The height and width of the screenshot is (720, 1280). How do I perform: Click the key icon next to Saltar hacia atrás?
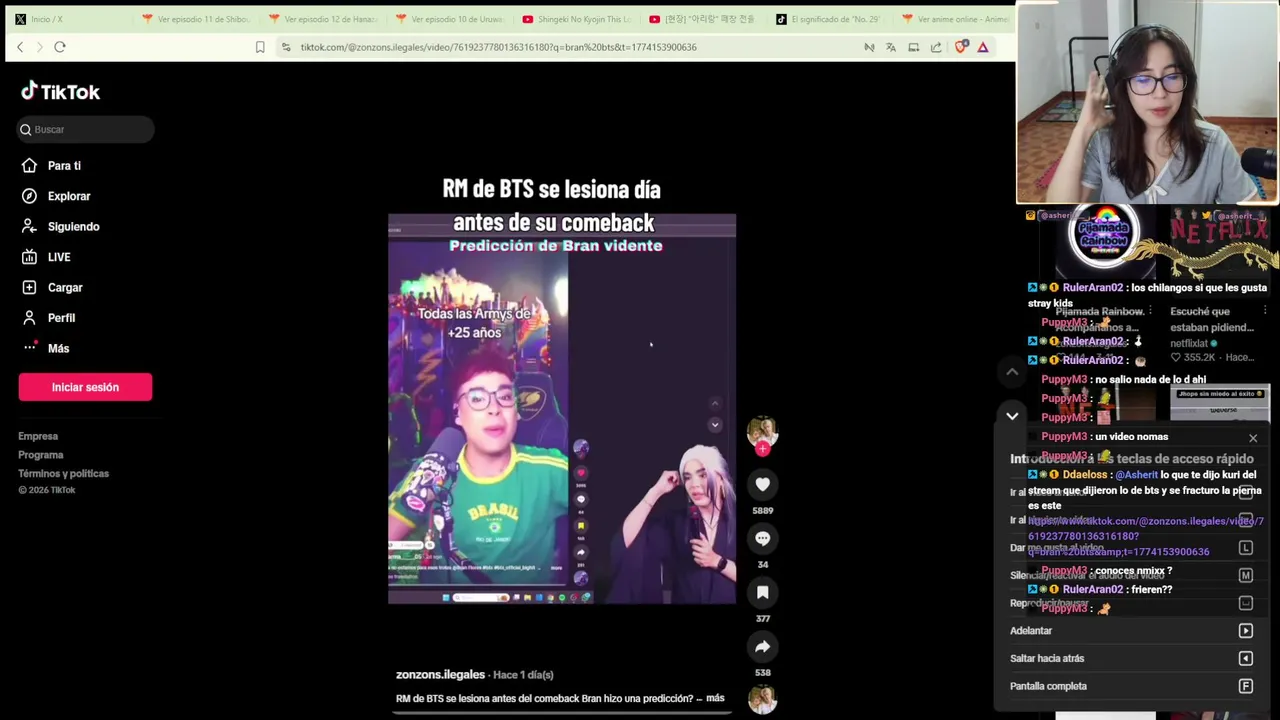pos(1246,658)
